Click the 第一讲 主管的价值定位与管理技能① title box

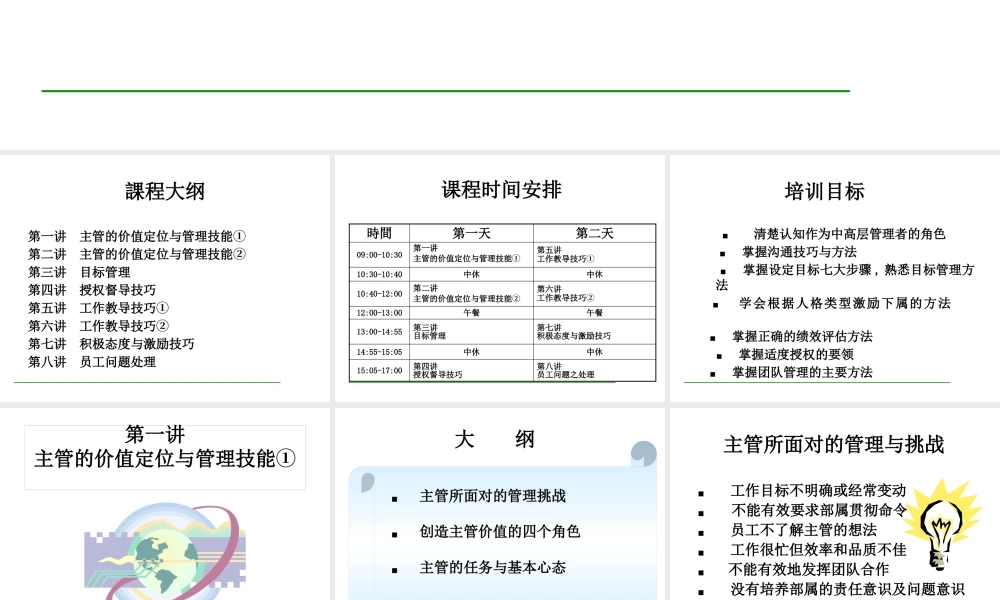click(x=165, y=457)
